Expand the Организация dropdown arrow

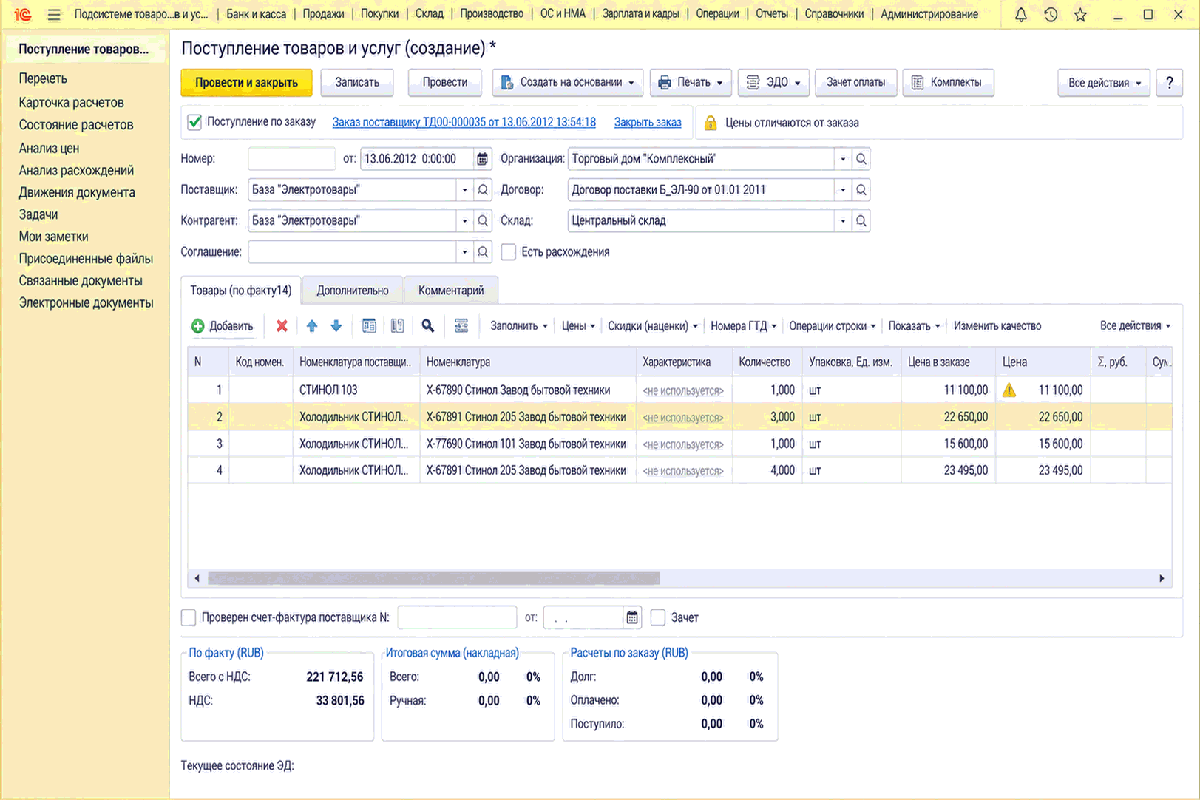point(842,159)
